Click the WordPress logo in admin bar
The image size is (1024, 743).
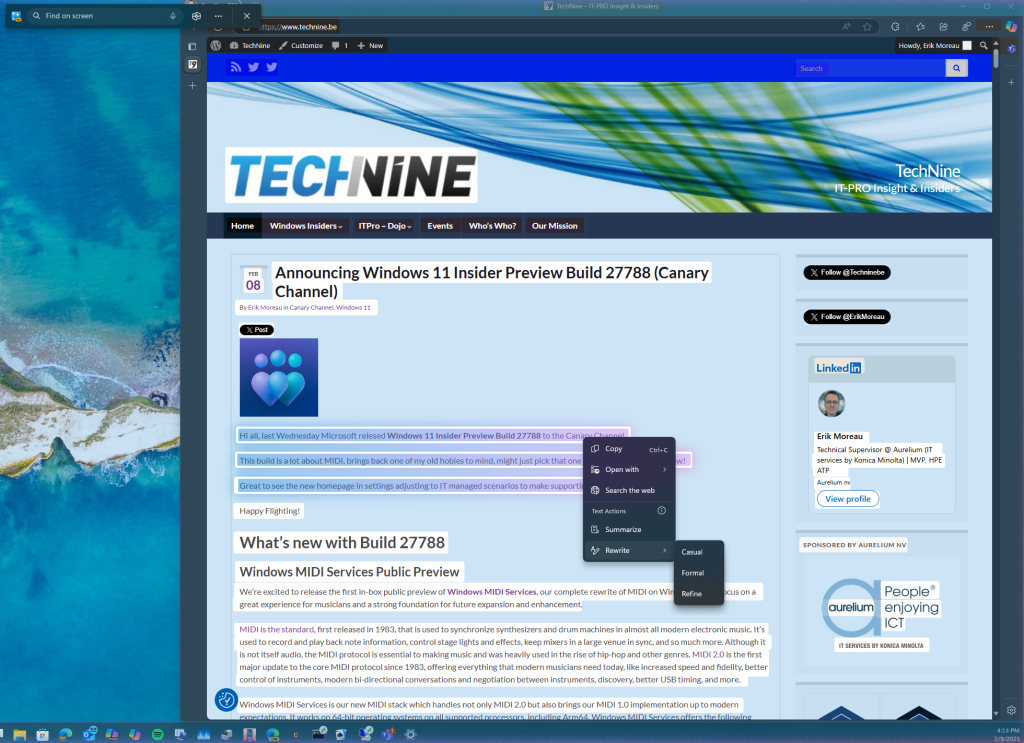coord(216,45)
